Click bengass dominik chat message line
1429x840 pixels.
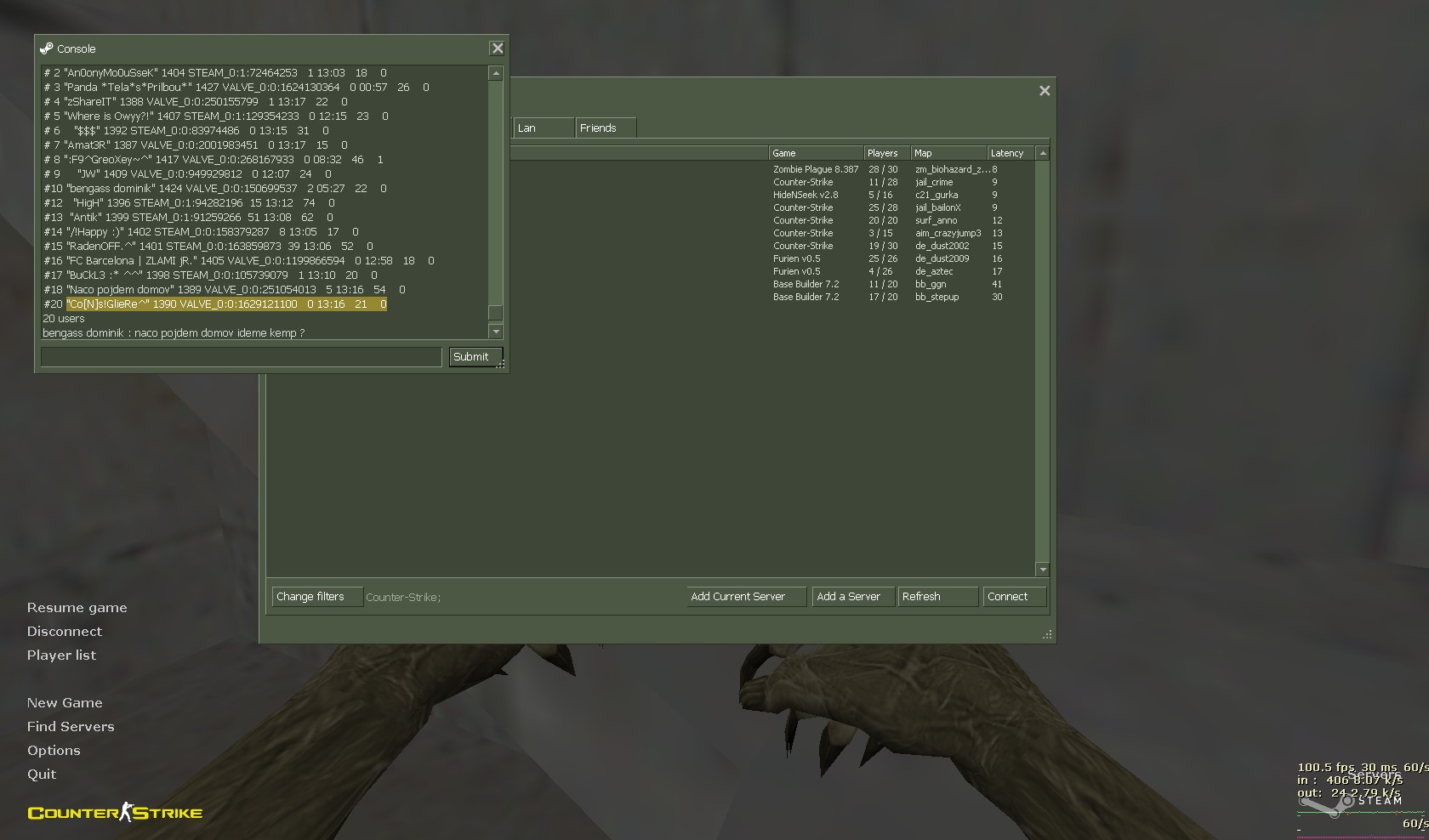click(174, 333)
